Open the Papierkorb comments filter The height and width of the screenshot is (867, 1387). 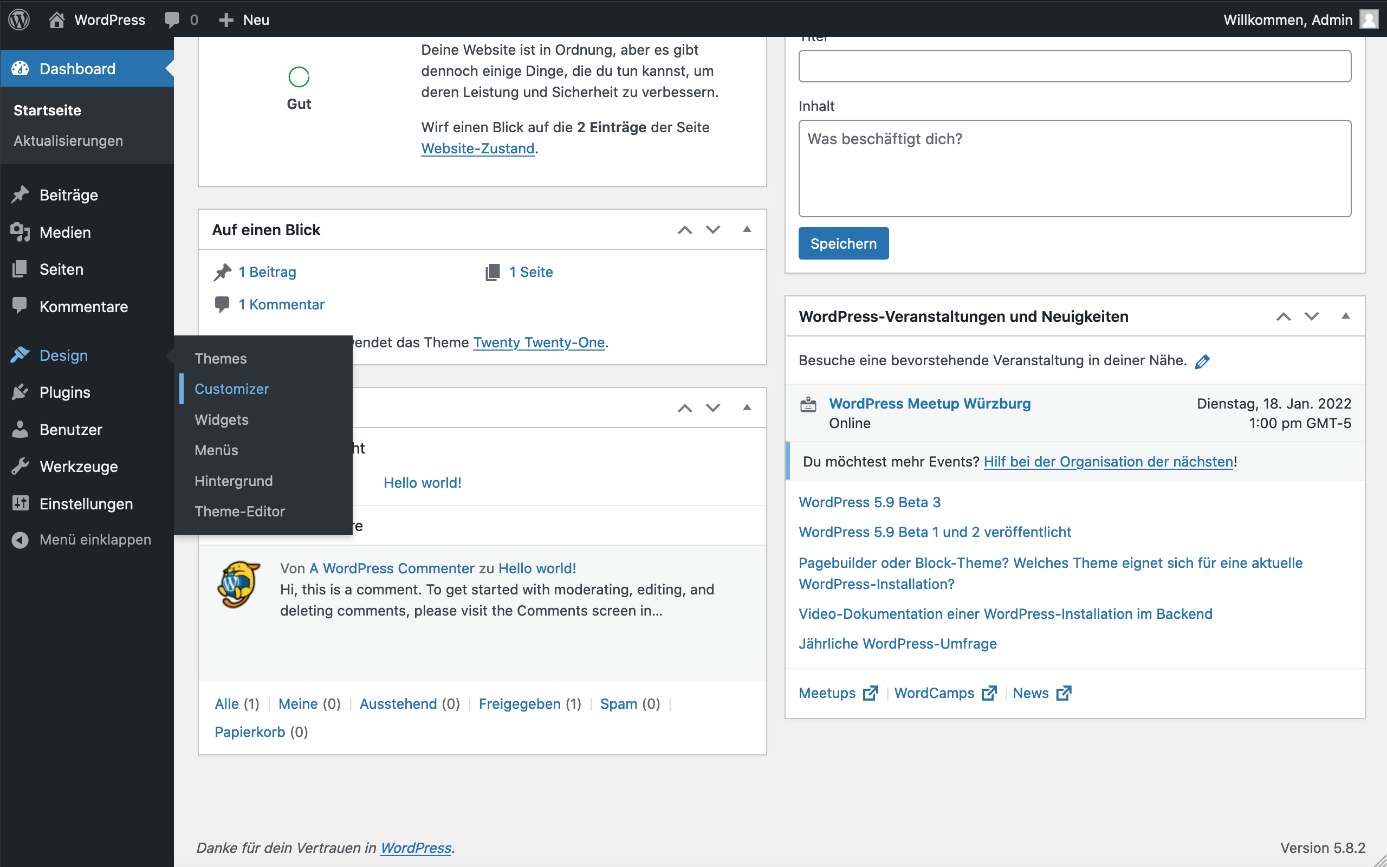coord(250,732)
